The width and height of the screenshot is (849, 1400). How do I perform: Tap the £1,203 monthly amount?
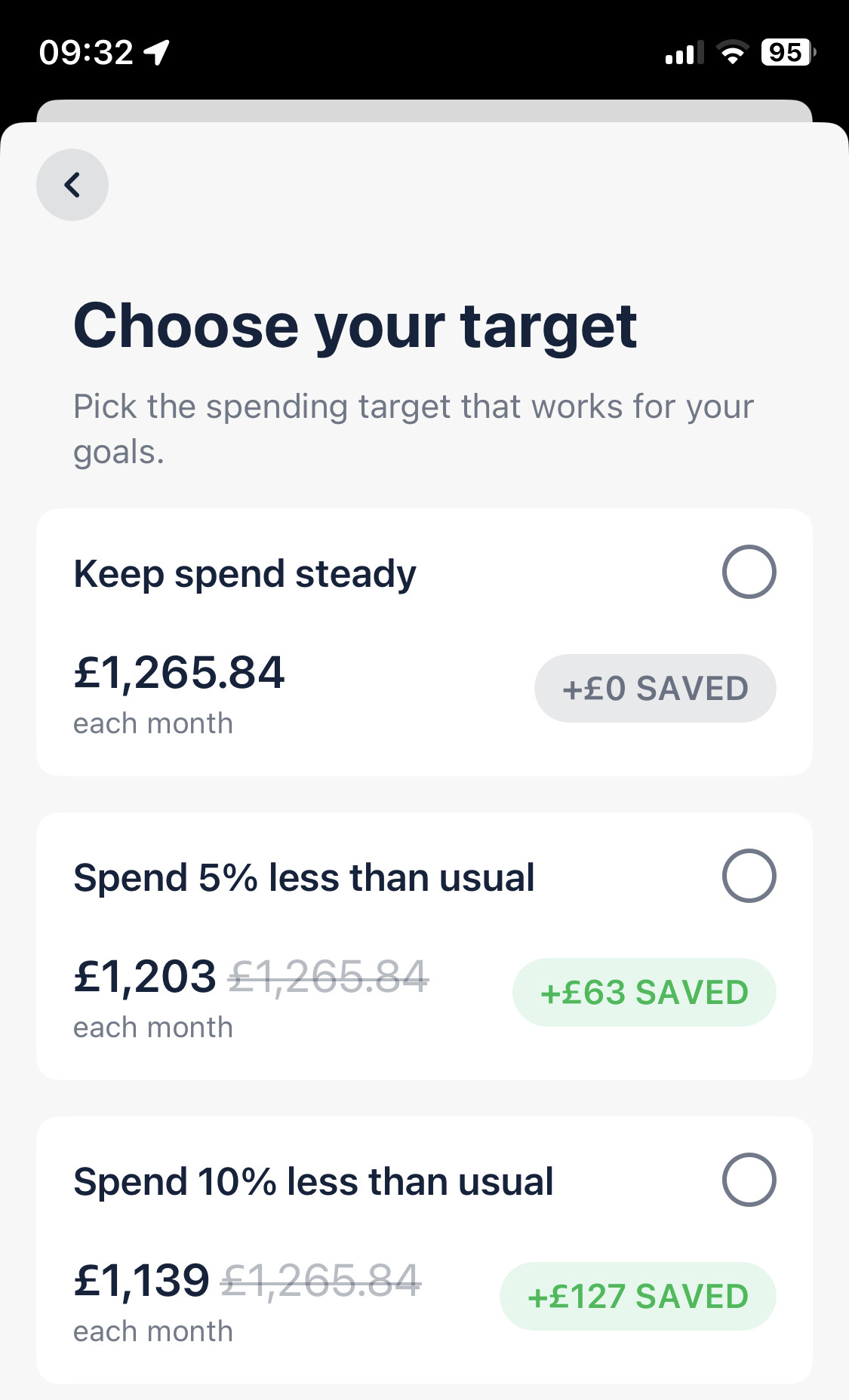click(x=145, y=977)
